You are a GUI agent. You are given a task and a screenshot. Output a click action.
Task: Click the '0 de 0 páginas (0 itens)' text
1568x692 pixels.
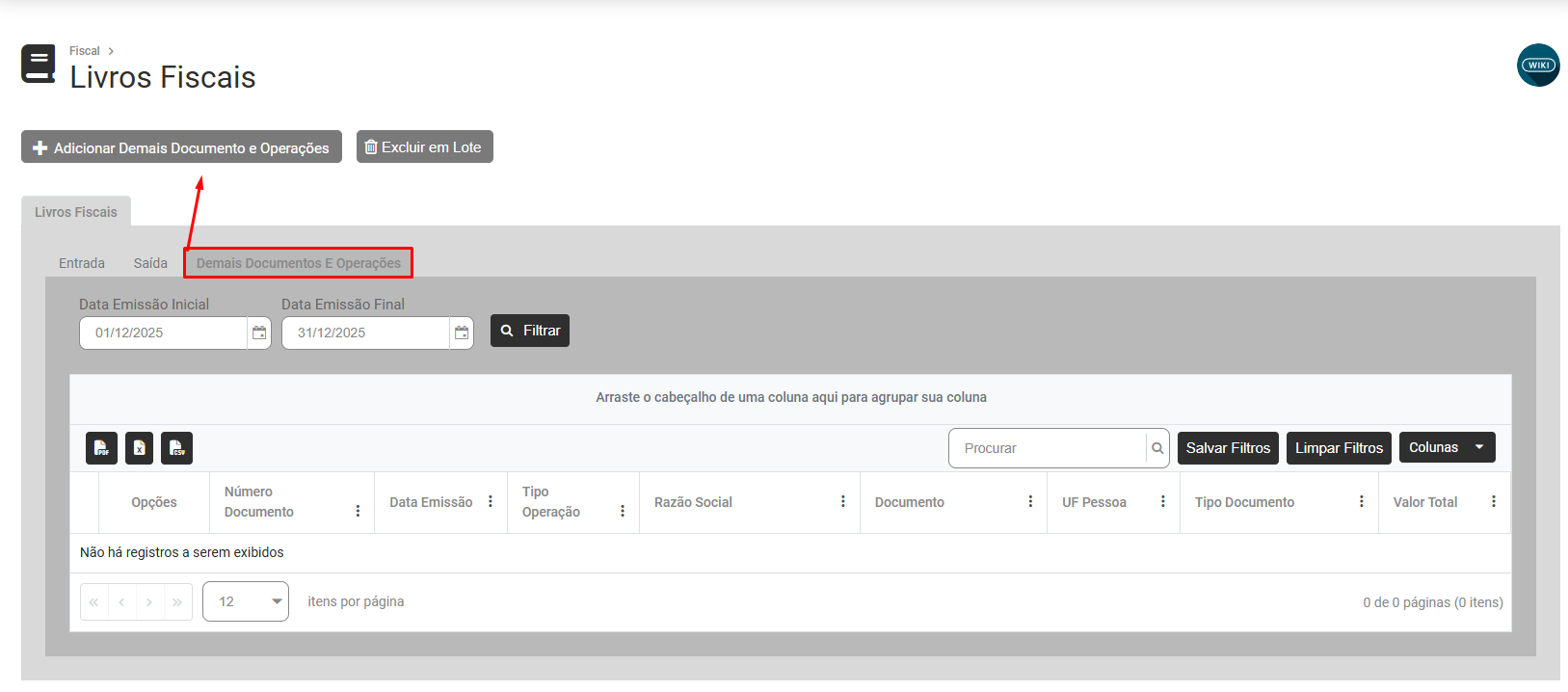click(1433, 602)
